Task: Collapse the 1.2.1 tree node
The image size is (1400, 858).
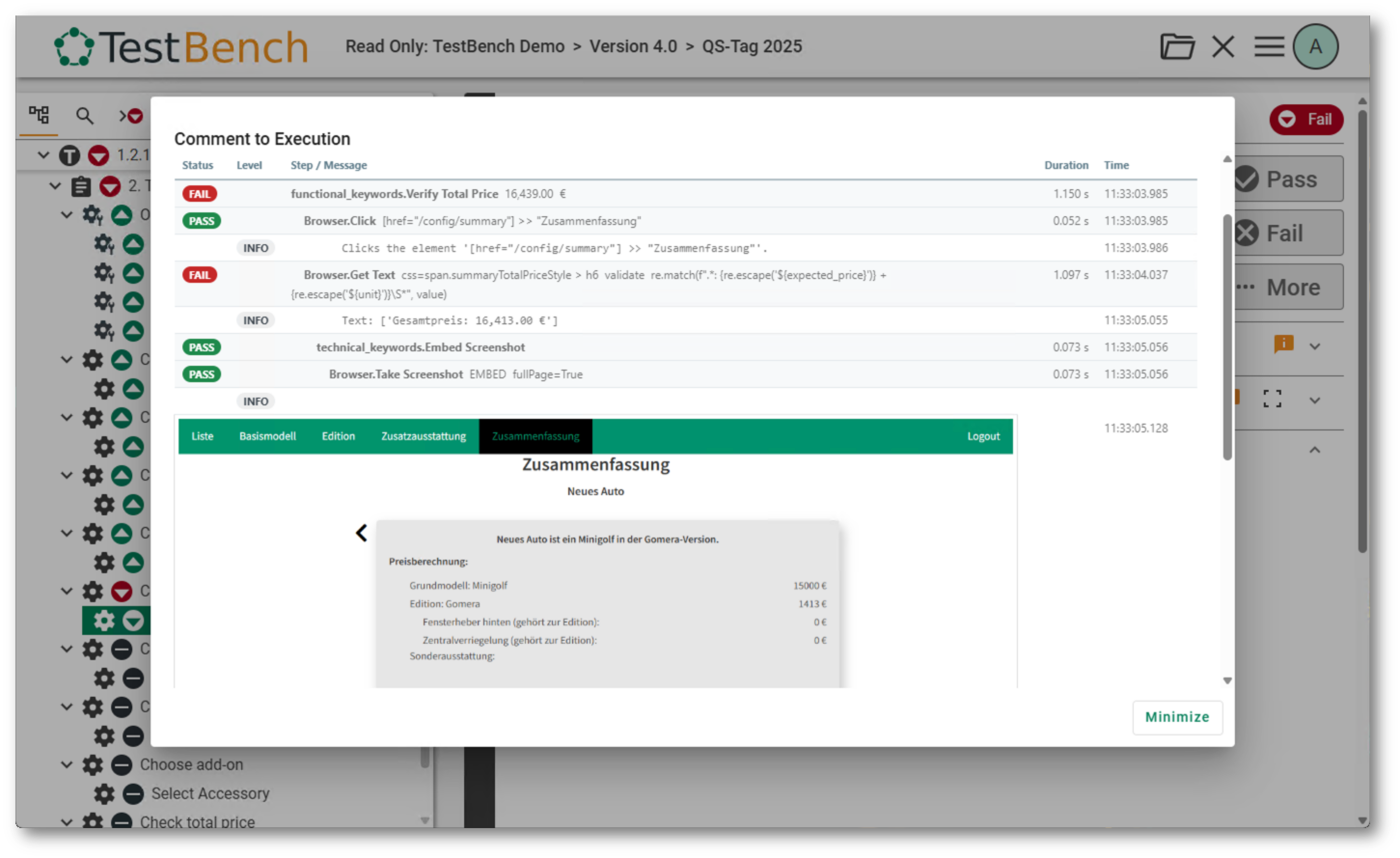Action: pyautogui.click(x=43, y=154)
